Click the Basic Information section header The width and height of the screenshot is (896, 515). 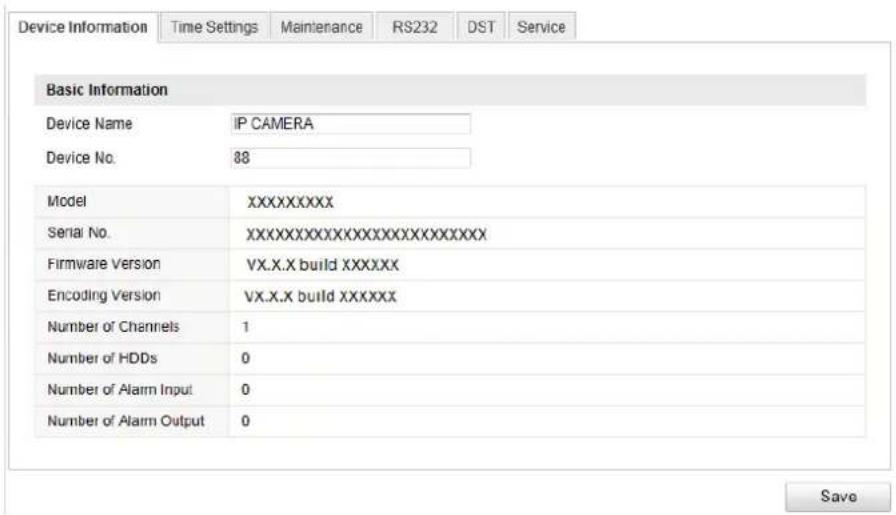(450, 90)
